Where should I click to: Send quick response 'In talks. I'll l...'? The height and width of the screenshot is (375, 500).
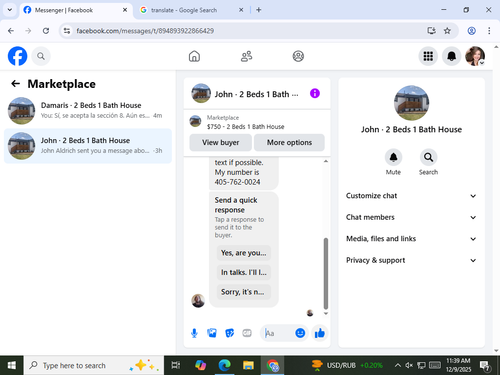point(244,272)
